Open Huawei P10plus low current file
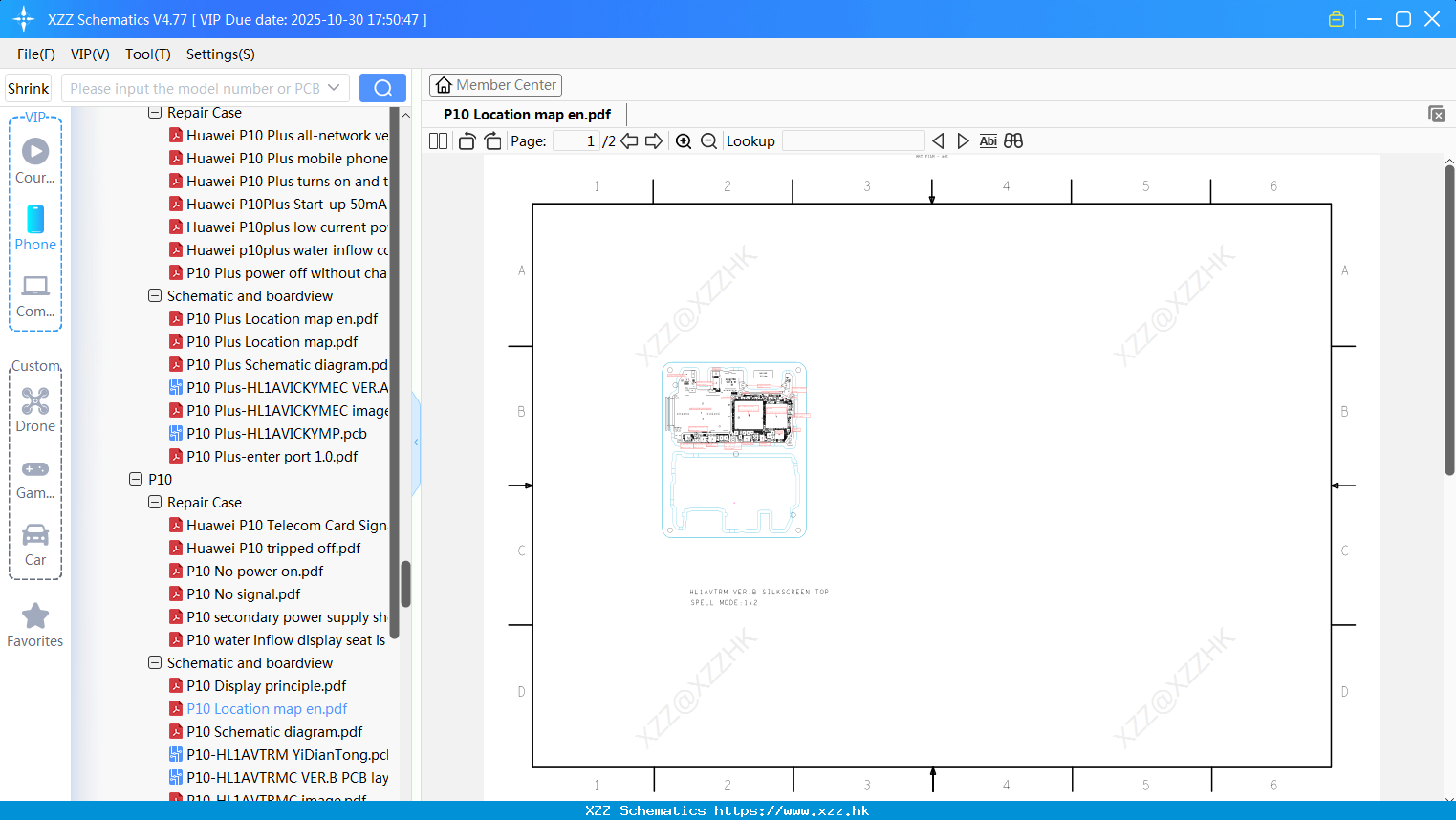Image resolution: width=1456 pixels, height=820 pixels. point(278,227)
